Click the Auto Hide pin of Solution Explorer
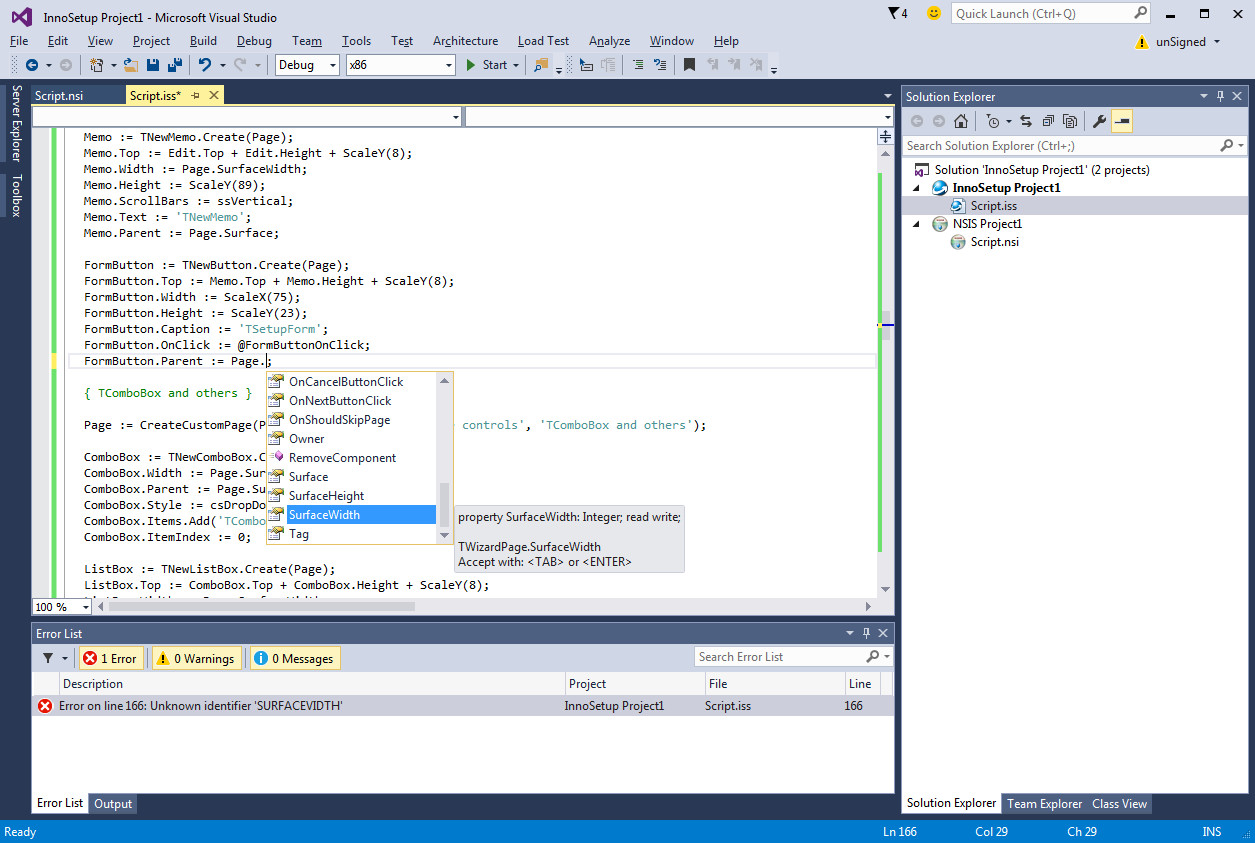1255x843 pixels. tap(1220, 97)
